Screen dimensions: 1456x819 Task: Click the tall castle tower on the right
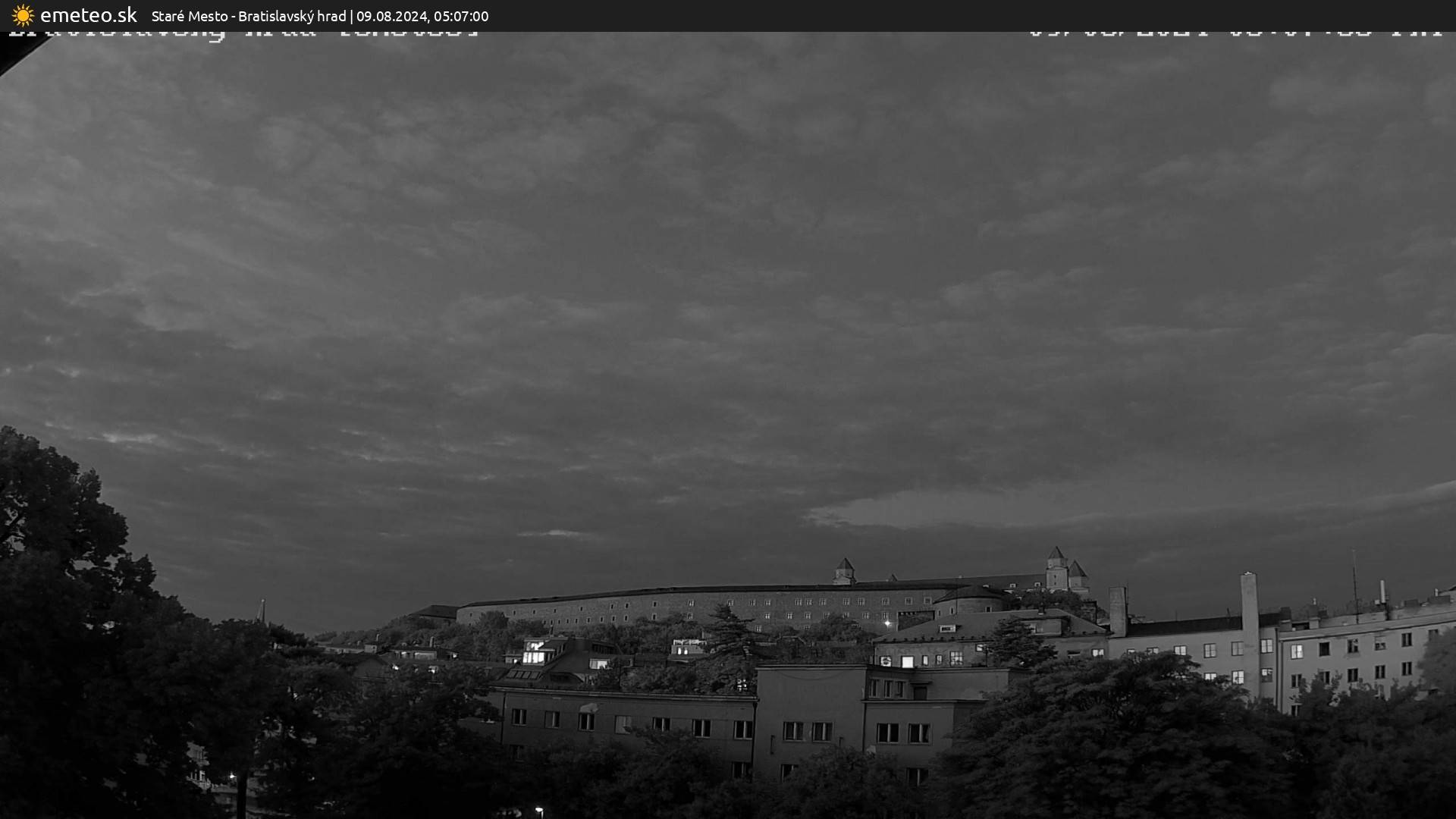1056,569
